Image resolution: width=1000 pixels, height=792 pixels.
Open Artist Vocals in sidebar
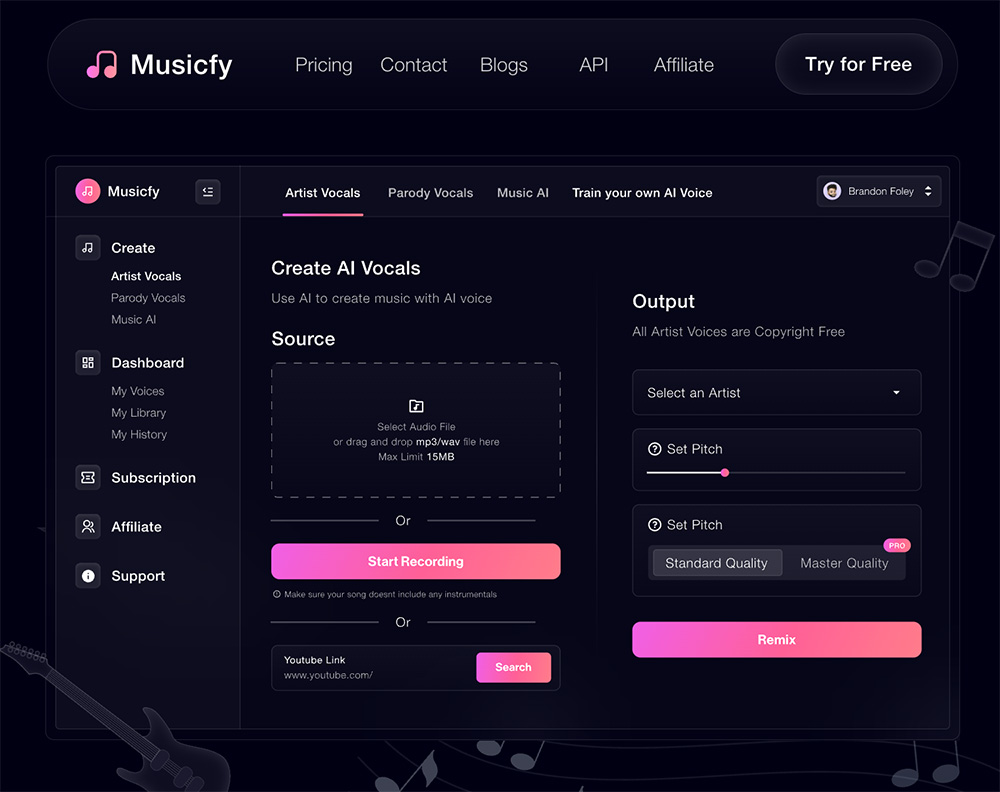[146, 276]
